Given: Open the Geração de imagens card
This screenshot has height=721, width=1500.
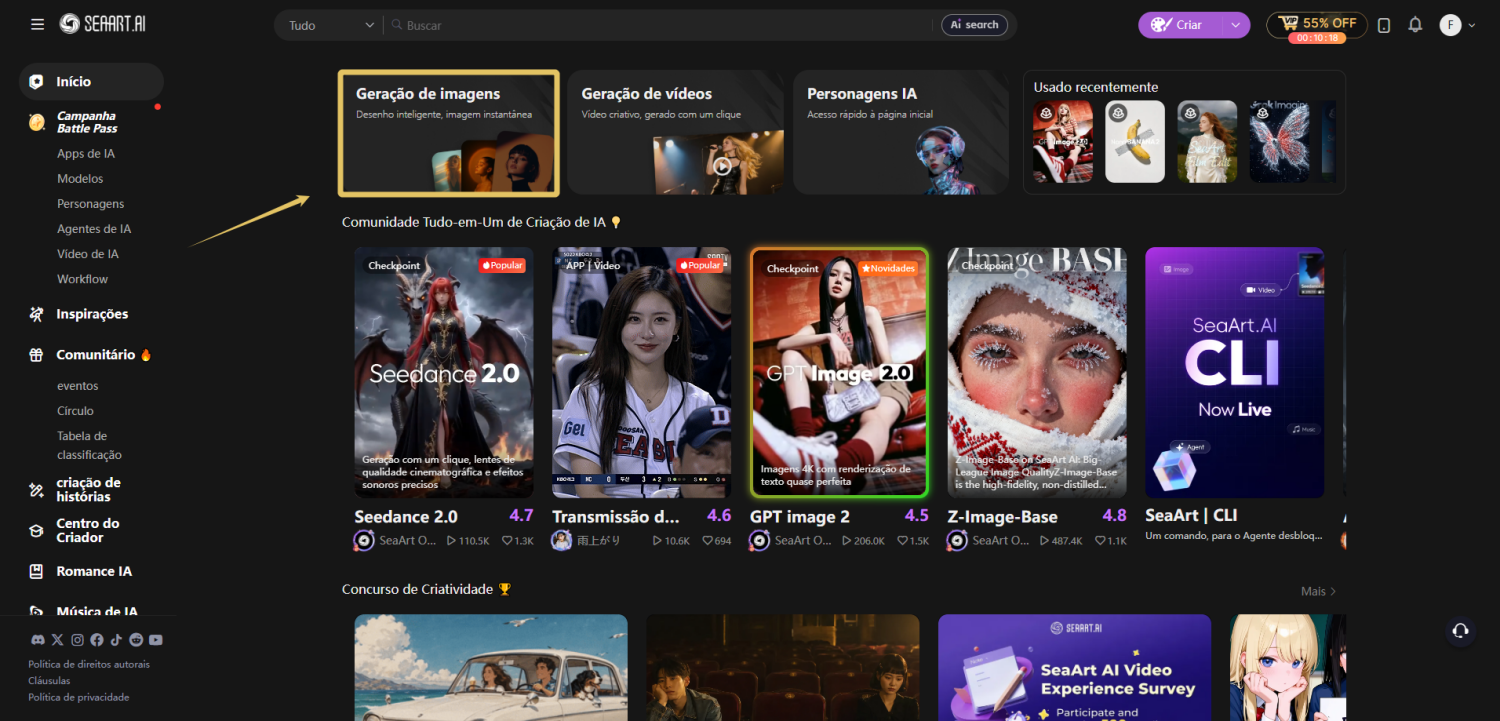Looking at the screenshot, I should 449,133.
